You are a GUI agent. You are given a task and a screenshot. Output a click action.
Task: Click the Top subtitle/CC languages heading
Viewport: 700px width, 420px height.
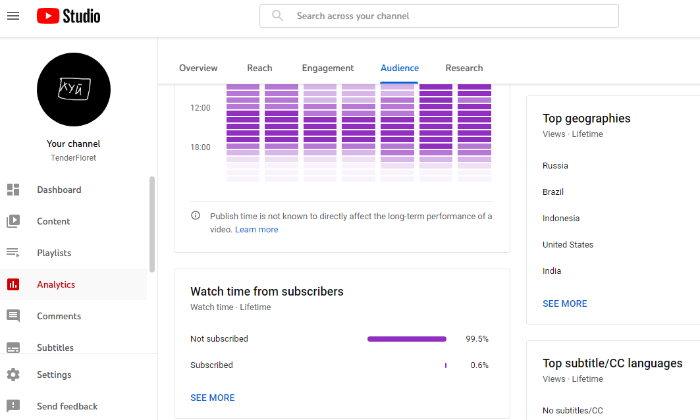pos(612,363)
